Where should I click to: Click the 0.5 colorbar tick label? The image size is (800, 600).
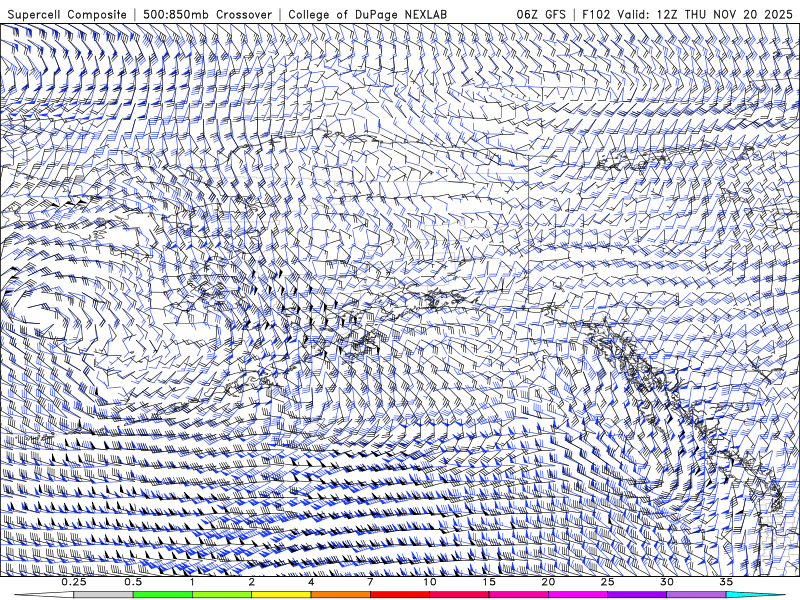tap(133, 582)
